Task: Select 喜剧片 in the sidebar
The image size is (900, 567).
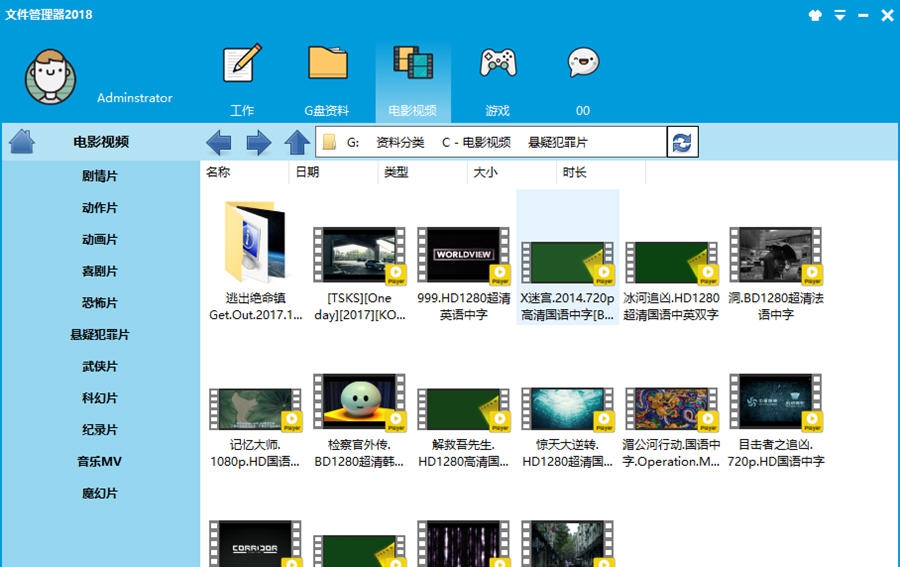Action: click(x=100, y=271)
